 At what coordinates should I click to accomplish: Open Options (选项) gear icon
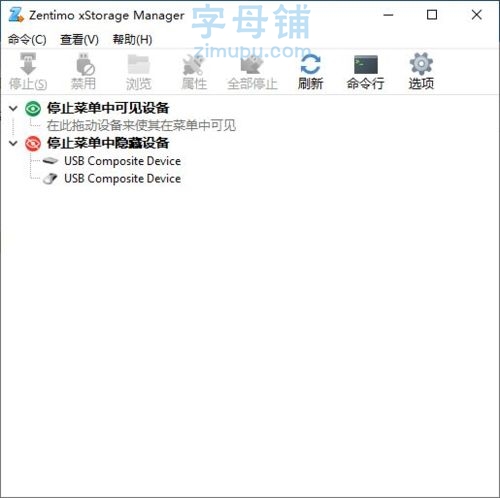tap(421, 64)
